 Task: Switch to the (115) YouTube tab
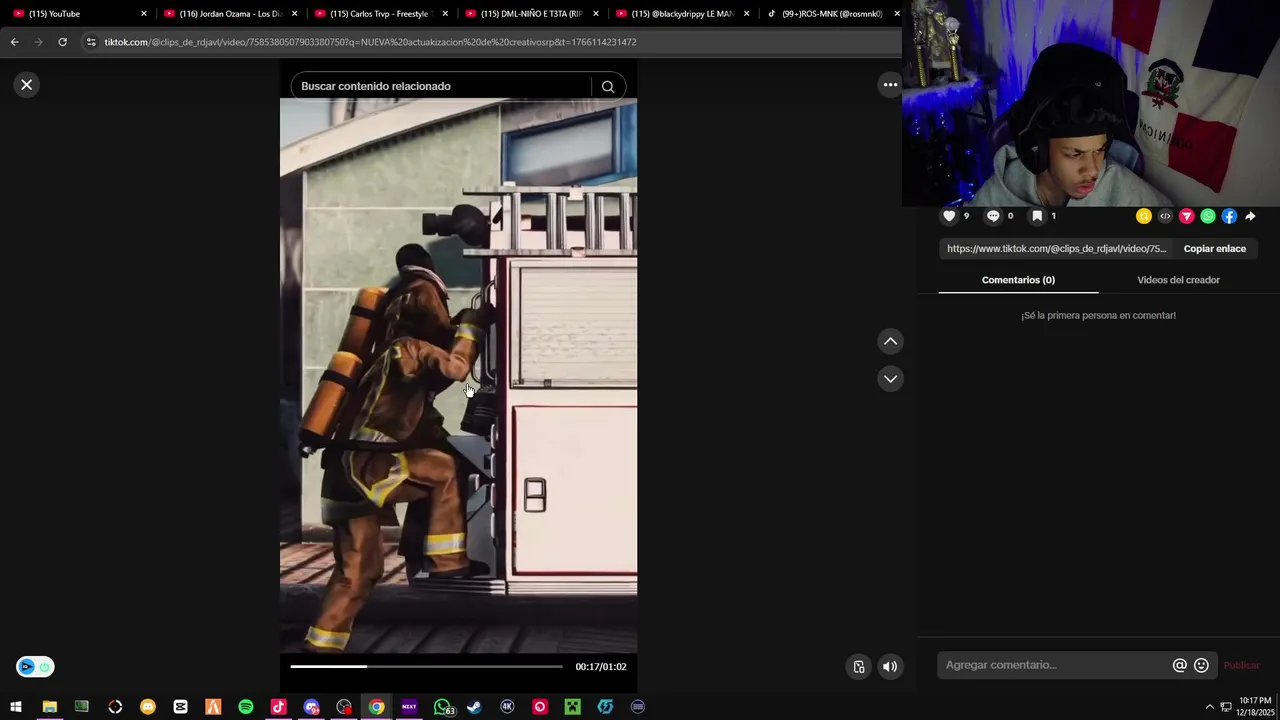tap(75, 14)
